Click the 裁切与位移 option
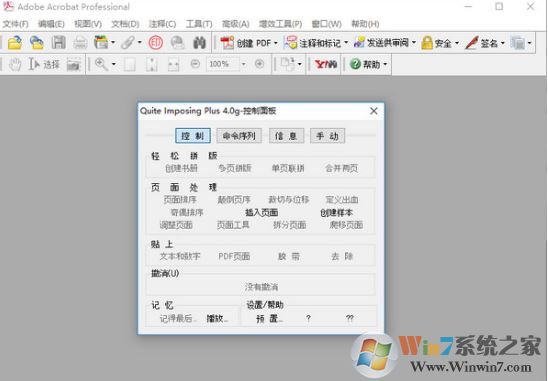The image size is (548, 381). click(289, 200)
